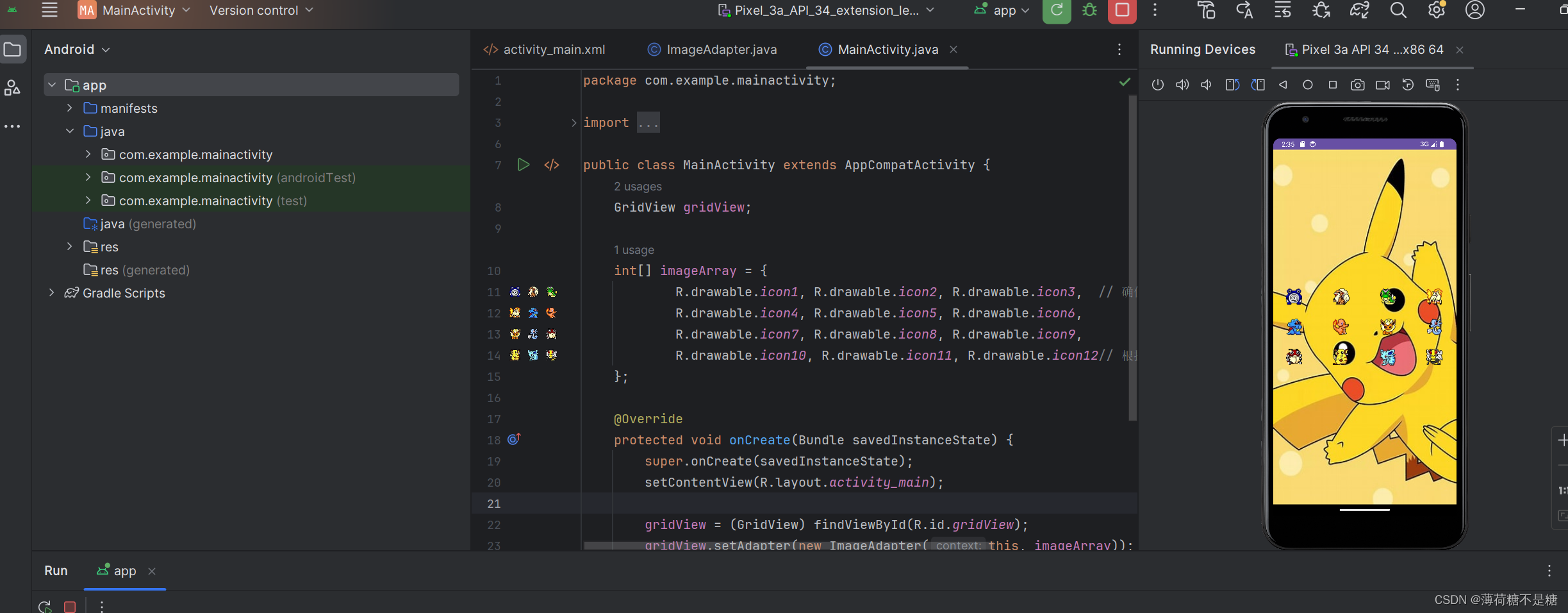The height and width of the screenshot is (613, 1568).
Task: Click '2 usages' hint above gridView
Action: click(638, 187)
